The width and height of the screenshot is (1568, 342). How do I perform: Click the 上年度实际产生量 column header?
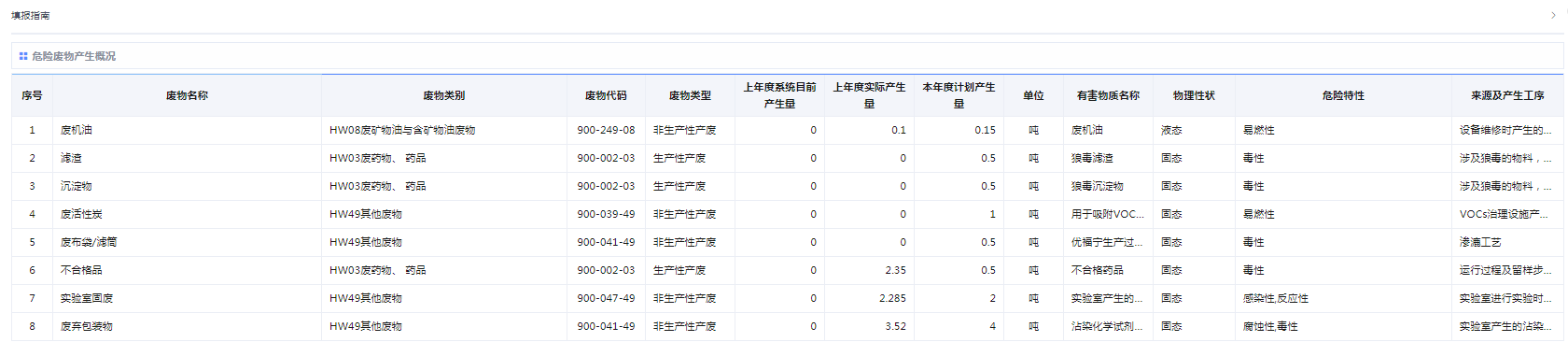[869, 95]
